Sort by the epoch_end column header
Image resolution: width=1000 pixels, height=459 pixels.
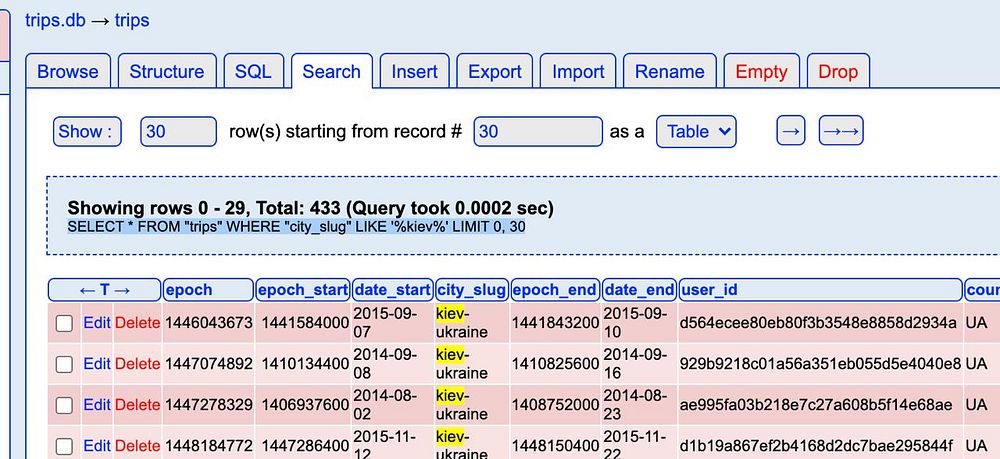(555, 290)
